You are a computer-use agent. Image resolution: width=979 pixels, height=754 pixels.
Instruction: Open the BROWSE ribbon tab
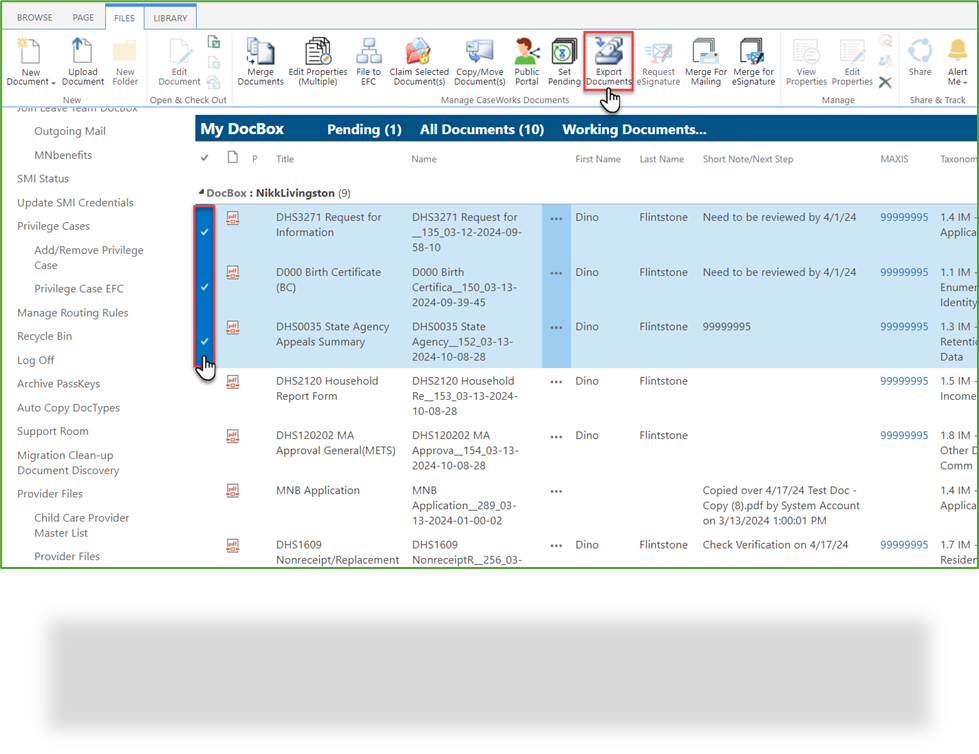click(x=35, y=17)
